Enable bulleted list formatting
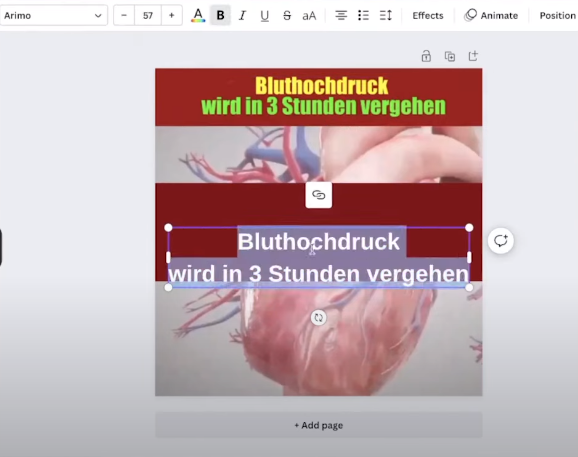 click(363, 15)
